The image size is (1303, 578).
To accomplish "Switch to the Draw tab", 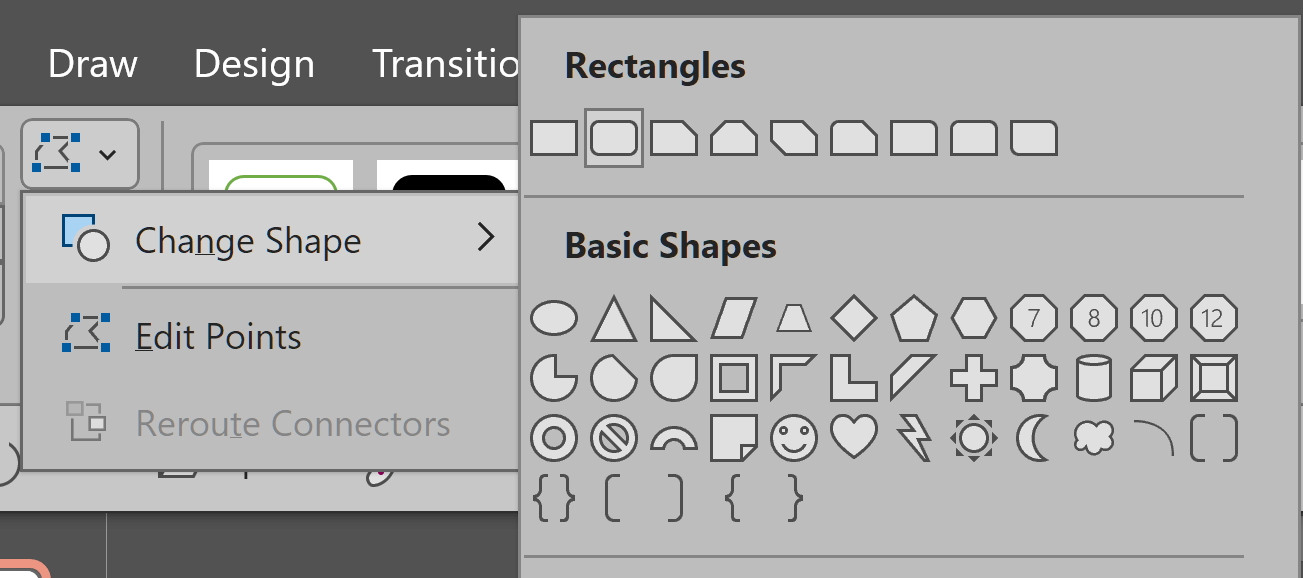I will [92, 64].
